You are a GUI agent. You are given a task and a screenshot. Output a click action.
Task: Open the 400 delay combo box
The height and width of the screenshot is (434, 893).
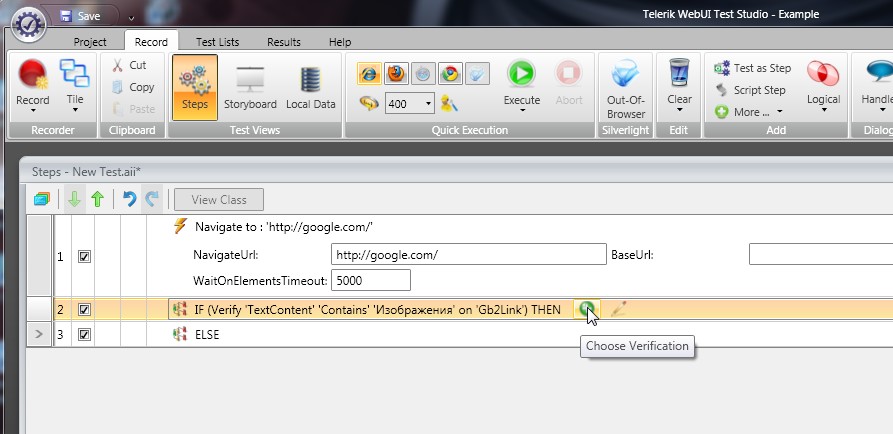click(409, 104)
